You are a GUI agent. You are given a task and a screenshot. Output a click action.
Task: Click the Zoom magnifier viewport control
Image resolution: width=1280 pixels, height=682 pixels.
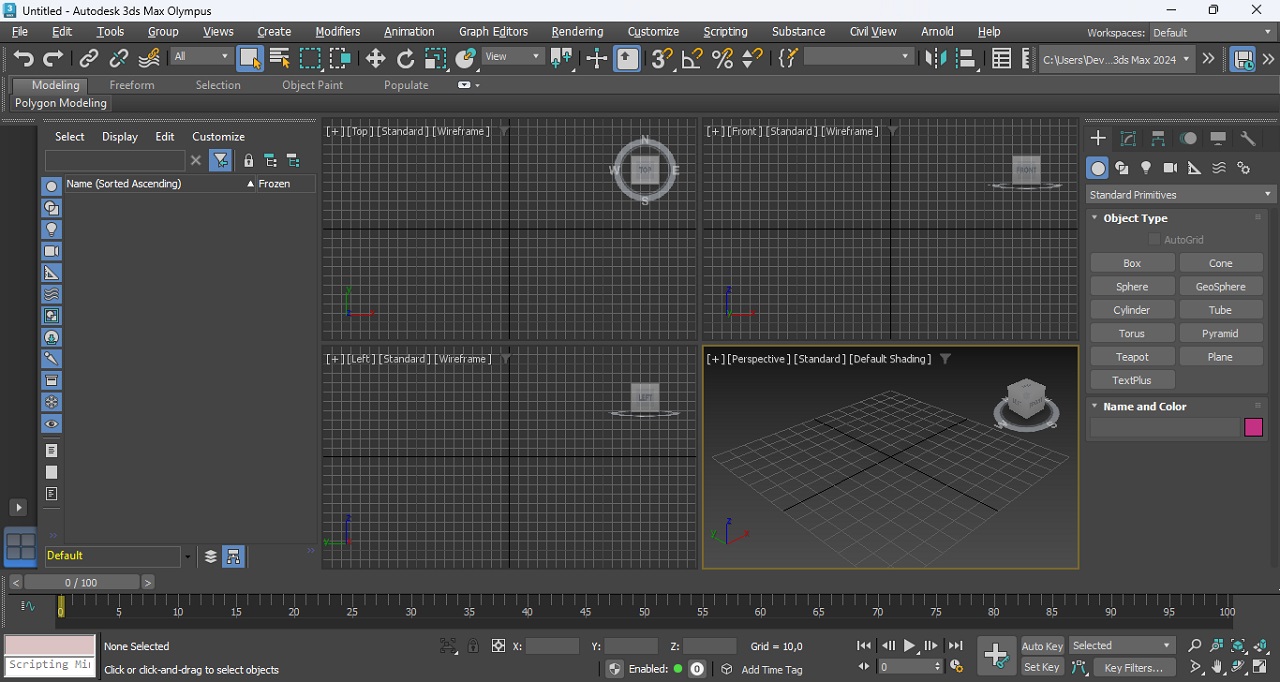pyautogui.click(x=1194, y=646)
